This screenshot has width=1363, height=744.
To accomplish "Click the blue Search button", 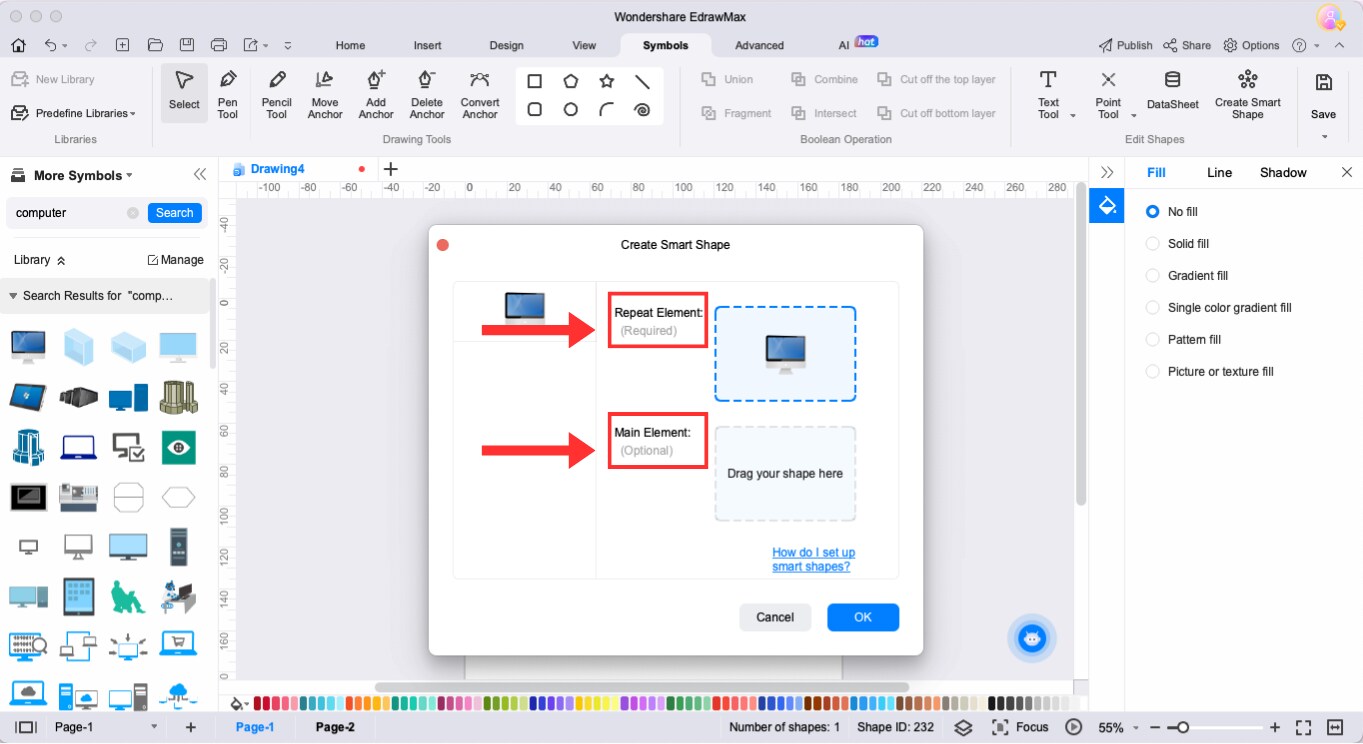I will pos(174,213).
